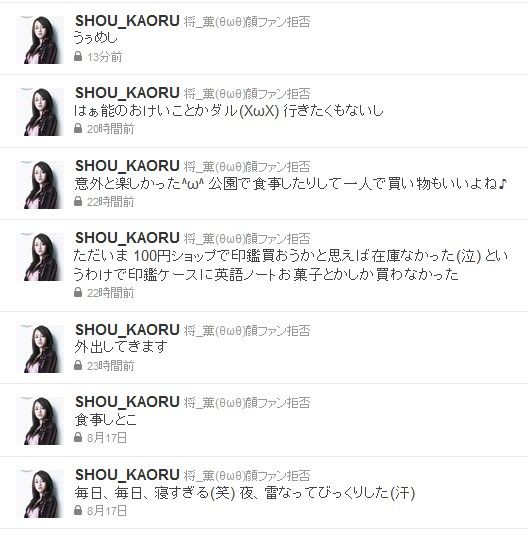Open SHOU_KAORU username on うぅめし tweet

127,21
